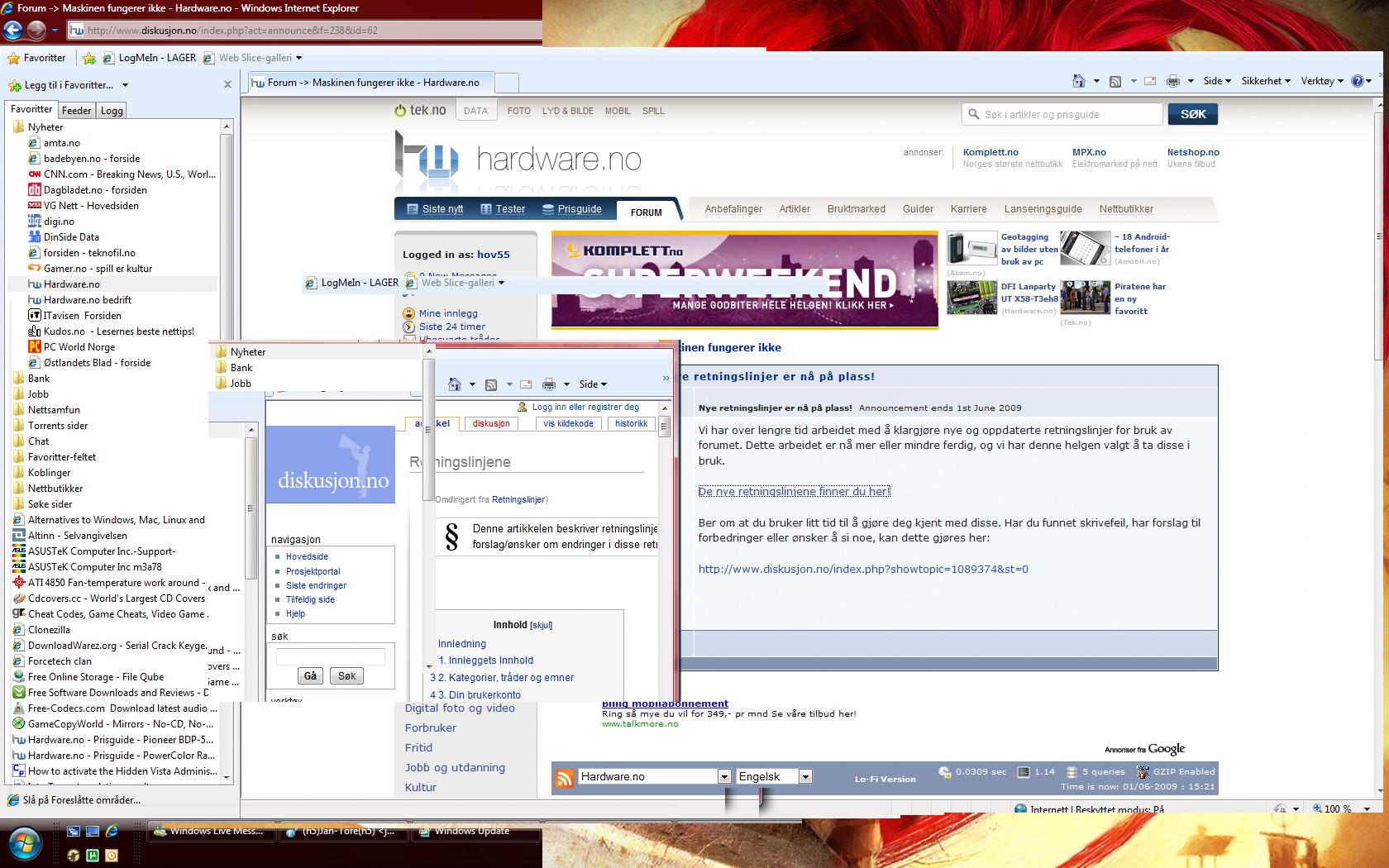Open the Tester tab on hardware.no
The width and height of the screenshot is (1389, 868).
click(503, 209)
